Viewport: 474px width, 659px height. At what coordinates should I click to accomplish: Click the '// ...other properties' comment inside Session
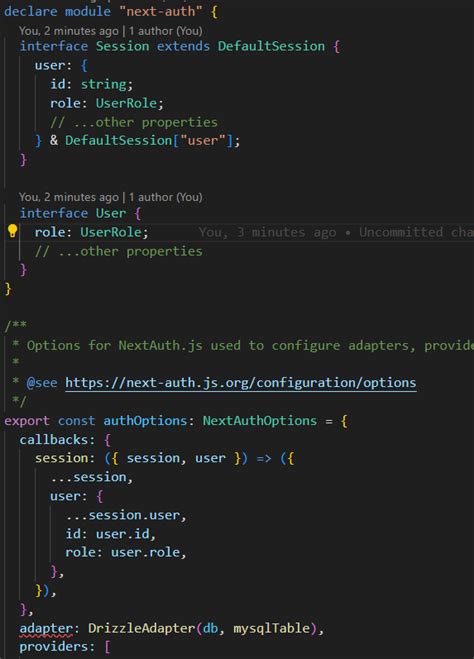click(134, 122)
